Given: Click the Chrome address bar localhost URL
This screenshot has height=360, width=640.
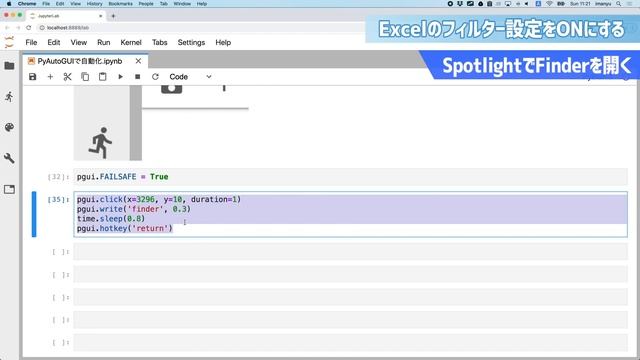Looking at the screenshot, I should tap(68, 28).
